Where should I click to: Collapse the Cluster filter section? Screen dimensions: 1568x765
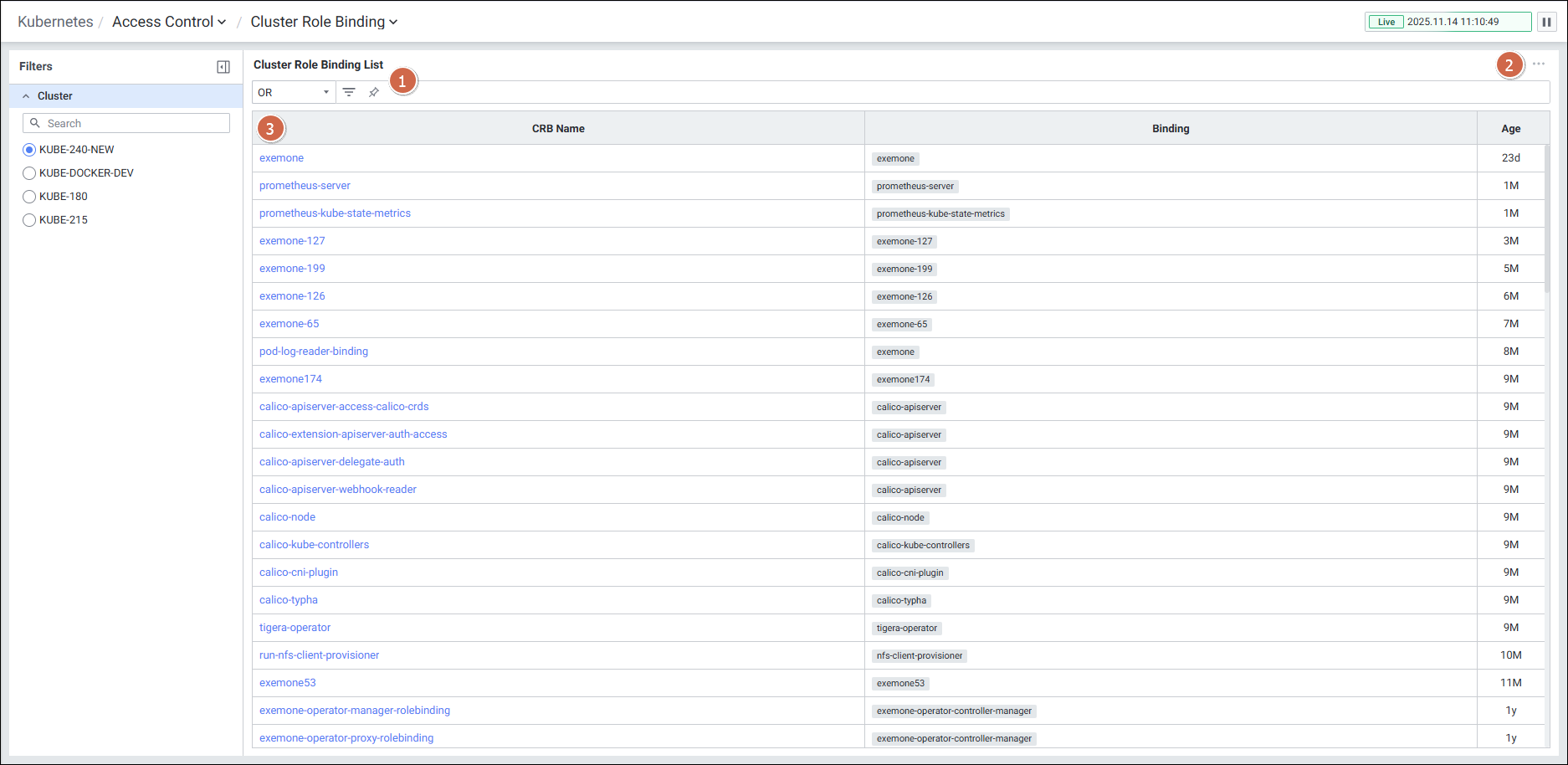click(26, 96)
